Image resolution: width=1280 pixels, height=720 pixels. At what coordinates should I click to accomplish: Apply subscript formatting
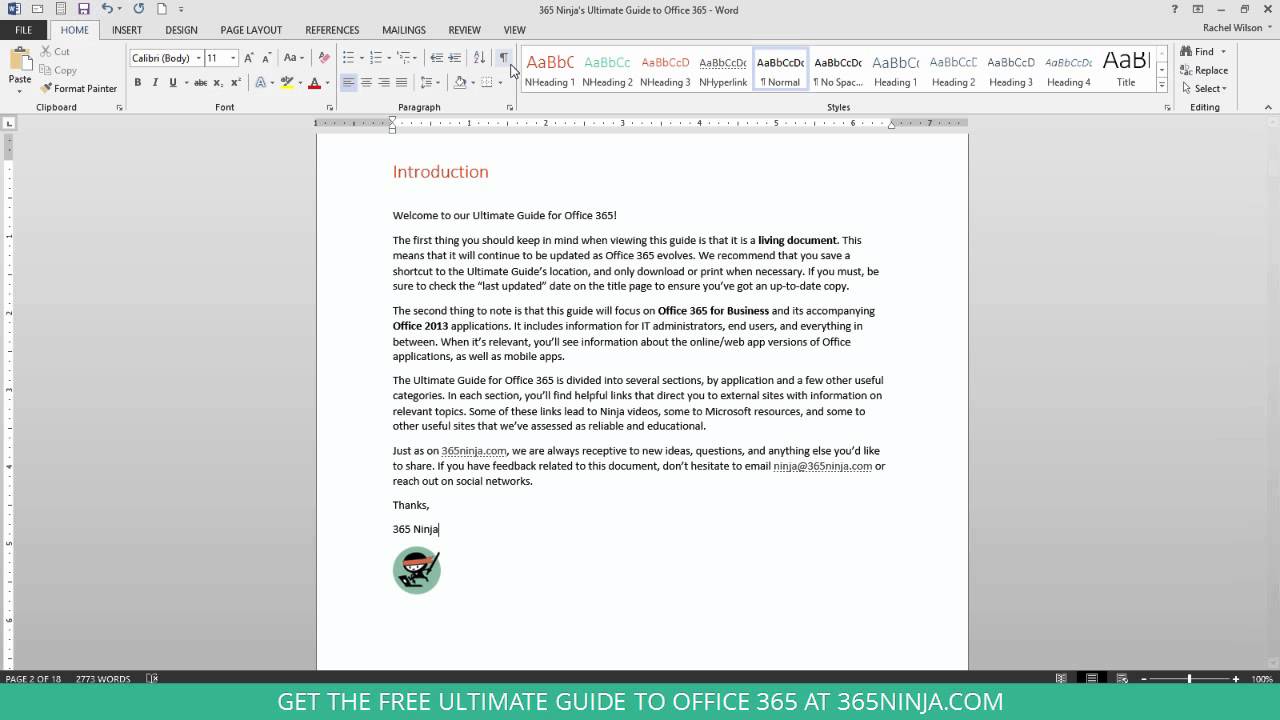pos(219,83)
